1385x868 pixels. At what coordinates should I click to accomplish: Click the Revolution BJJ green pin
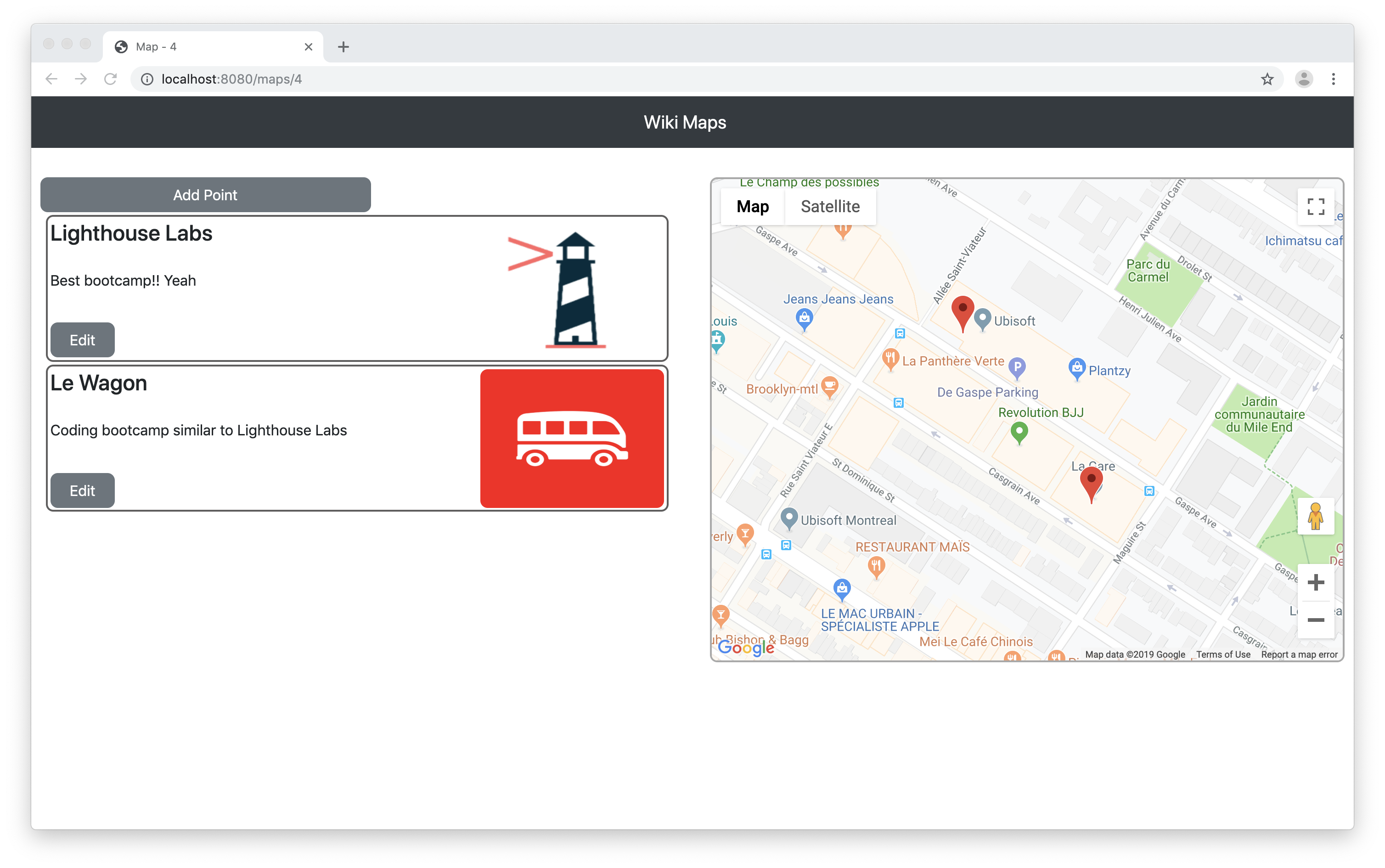click(x=1019, y=434)
